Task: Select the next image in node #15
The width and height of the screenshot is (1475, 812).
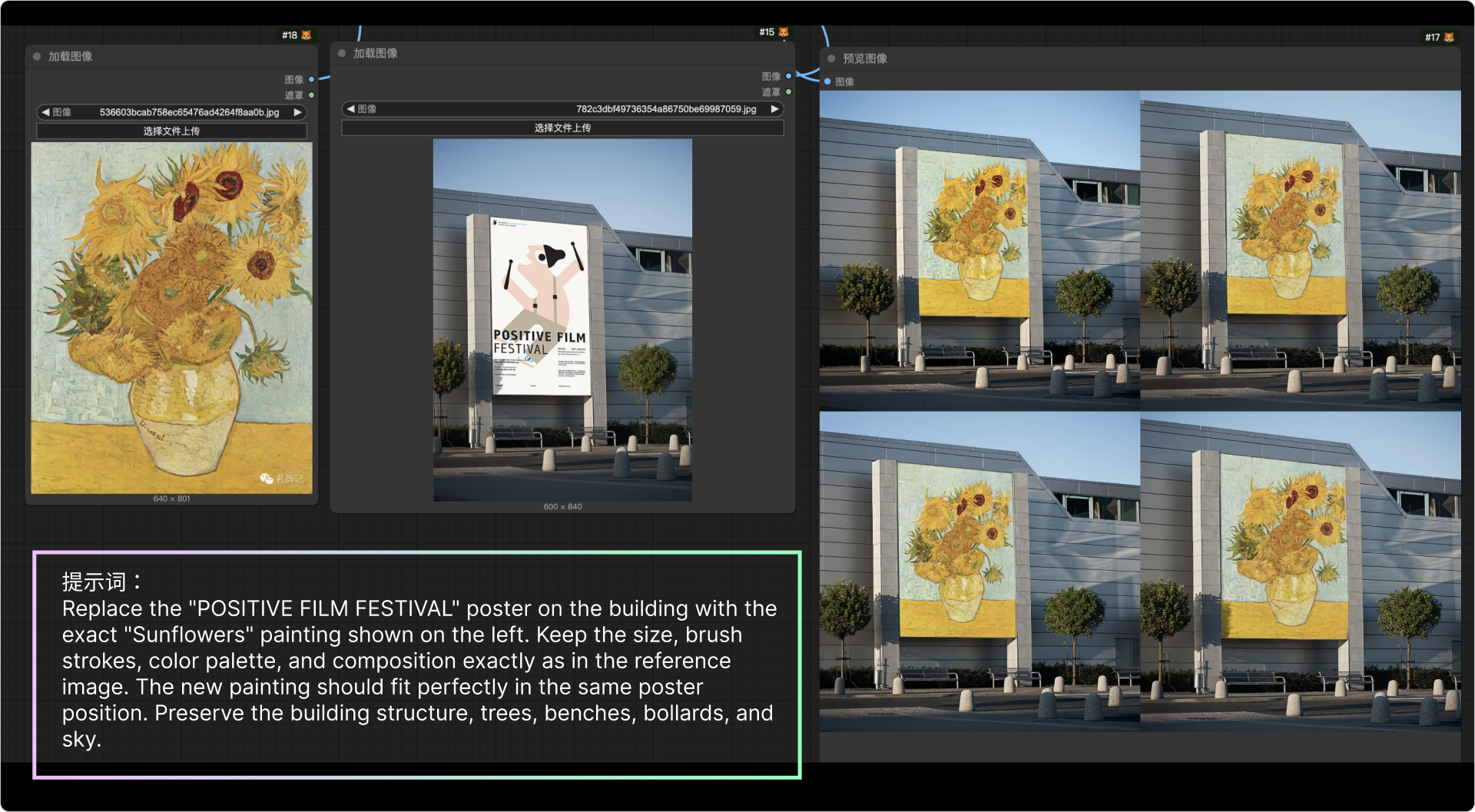Action: (775, 109)
